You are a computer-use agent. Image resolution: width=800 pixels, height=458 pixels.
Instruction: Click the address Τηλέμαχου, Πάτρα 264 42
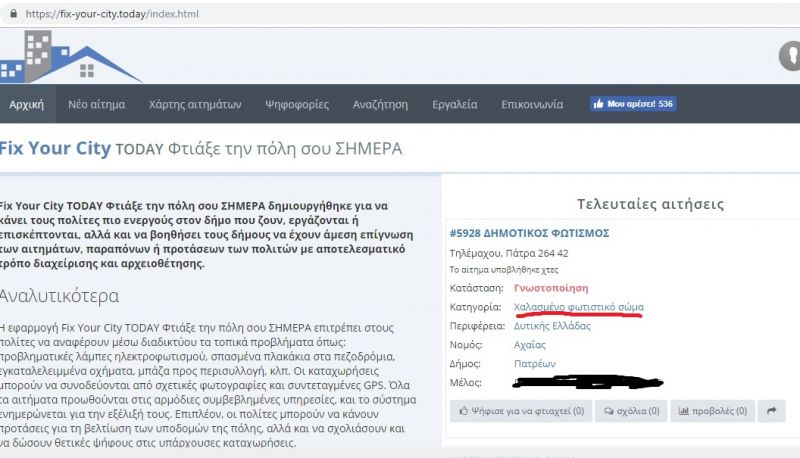[509, 253]
